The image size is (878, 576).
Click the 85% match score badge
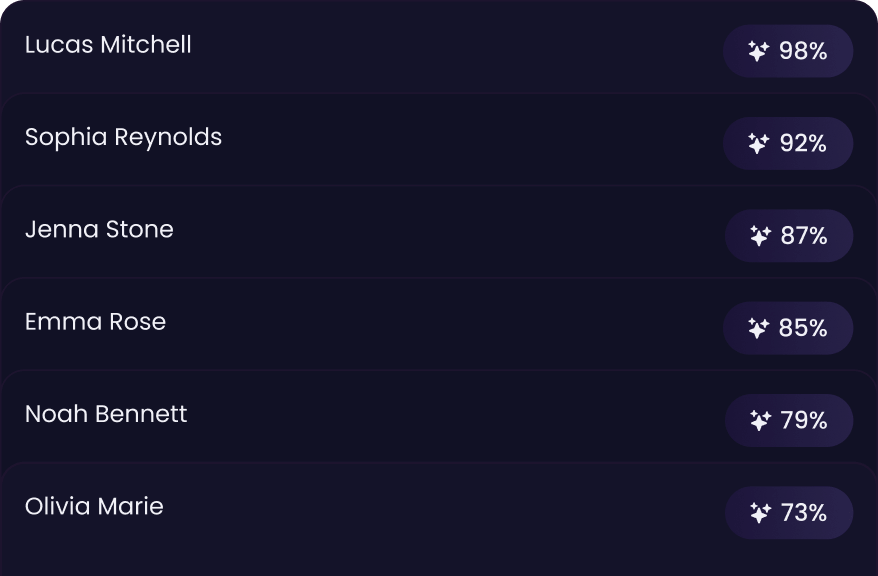pyautogui.click(x=788, y=328)
